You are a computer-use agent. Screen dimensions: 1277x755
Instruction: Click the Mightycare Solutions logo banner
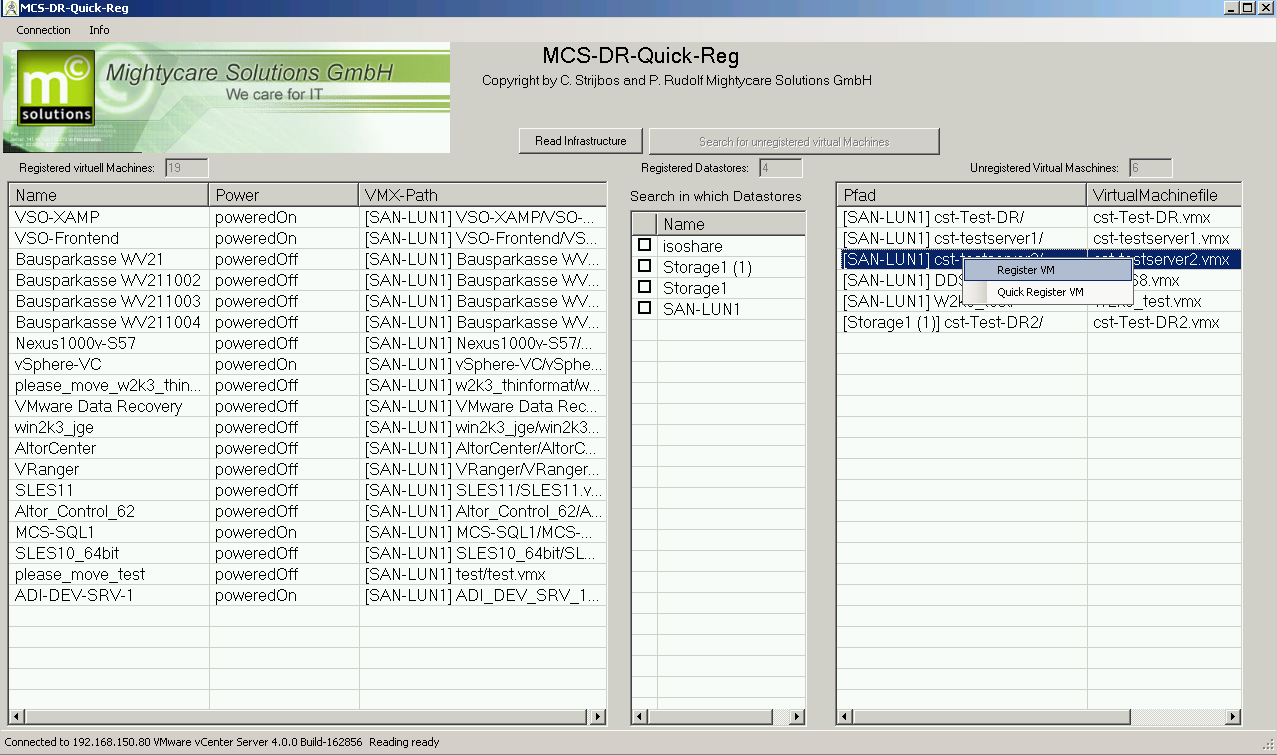pyautogui.click(x=226, y=98)
